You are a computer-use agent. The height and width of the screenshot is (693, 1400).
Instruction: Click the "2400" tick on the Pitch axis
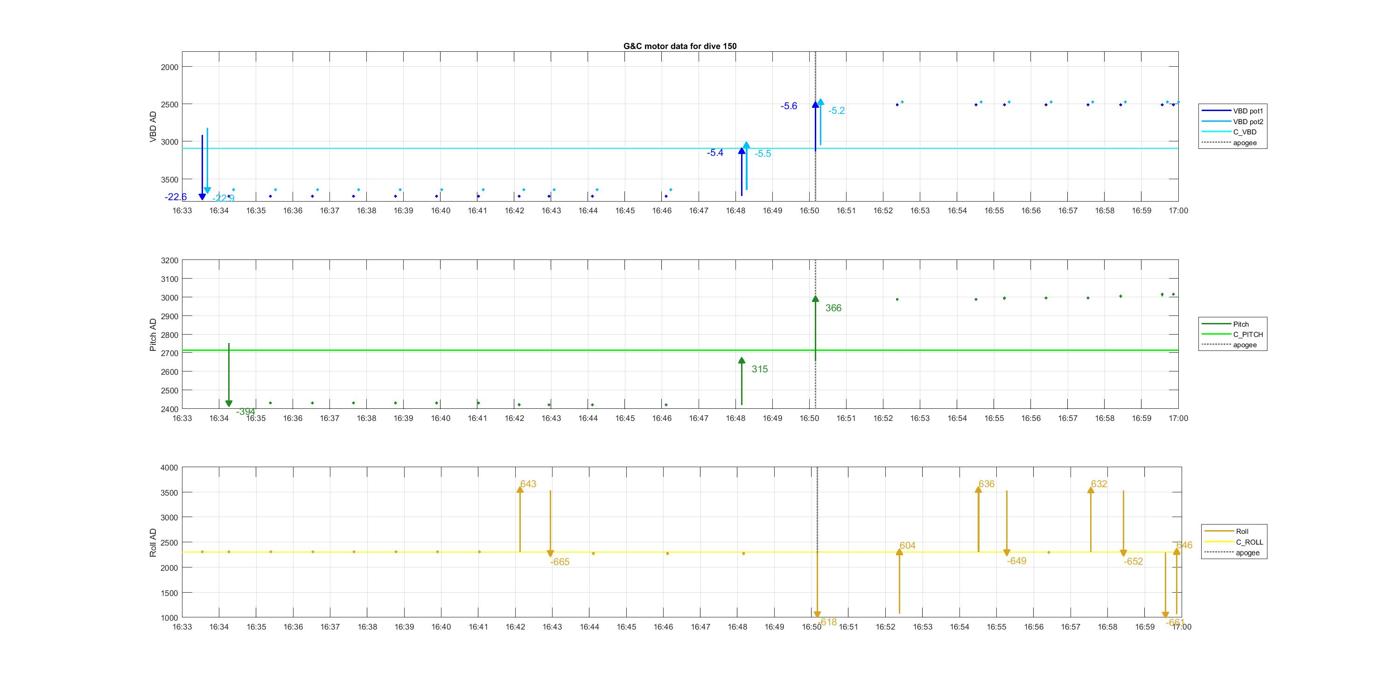click(x=169, y=409)
